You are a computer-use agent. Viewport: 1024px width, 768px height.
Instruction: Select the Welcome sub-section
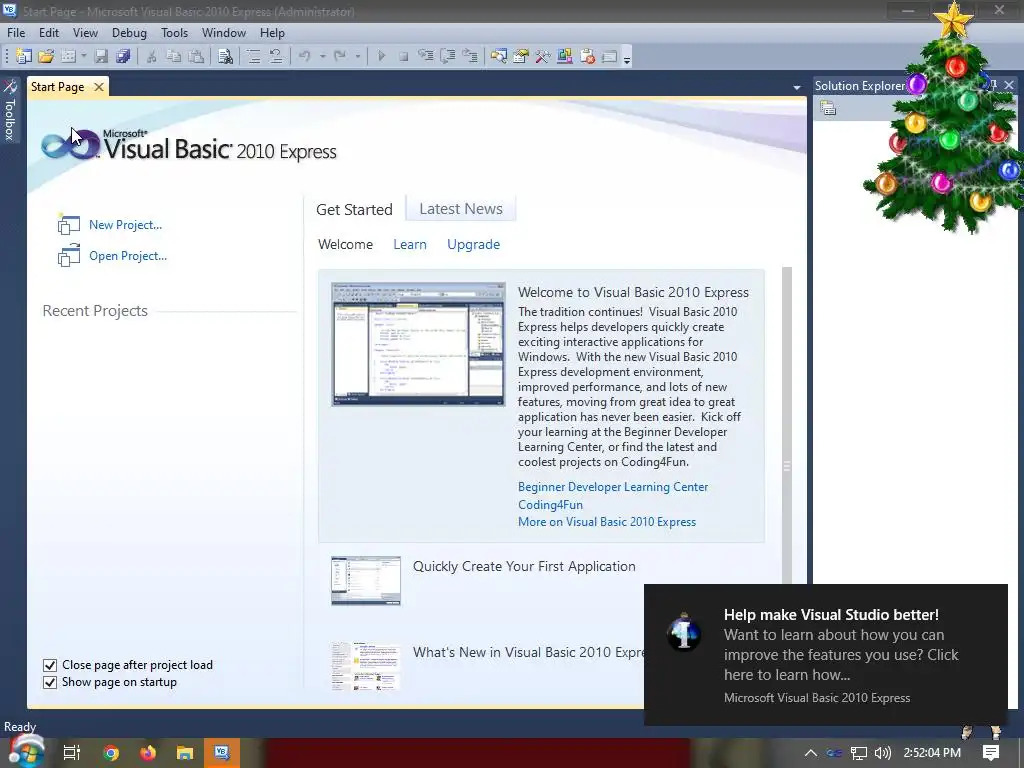coord(345,245)
